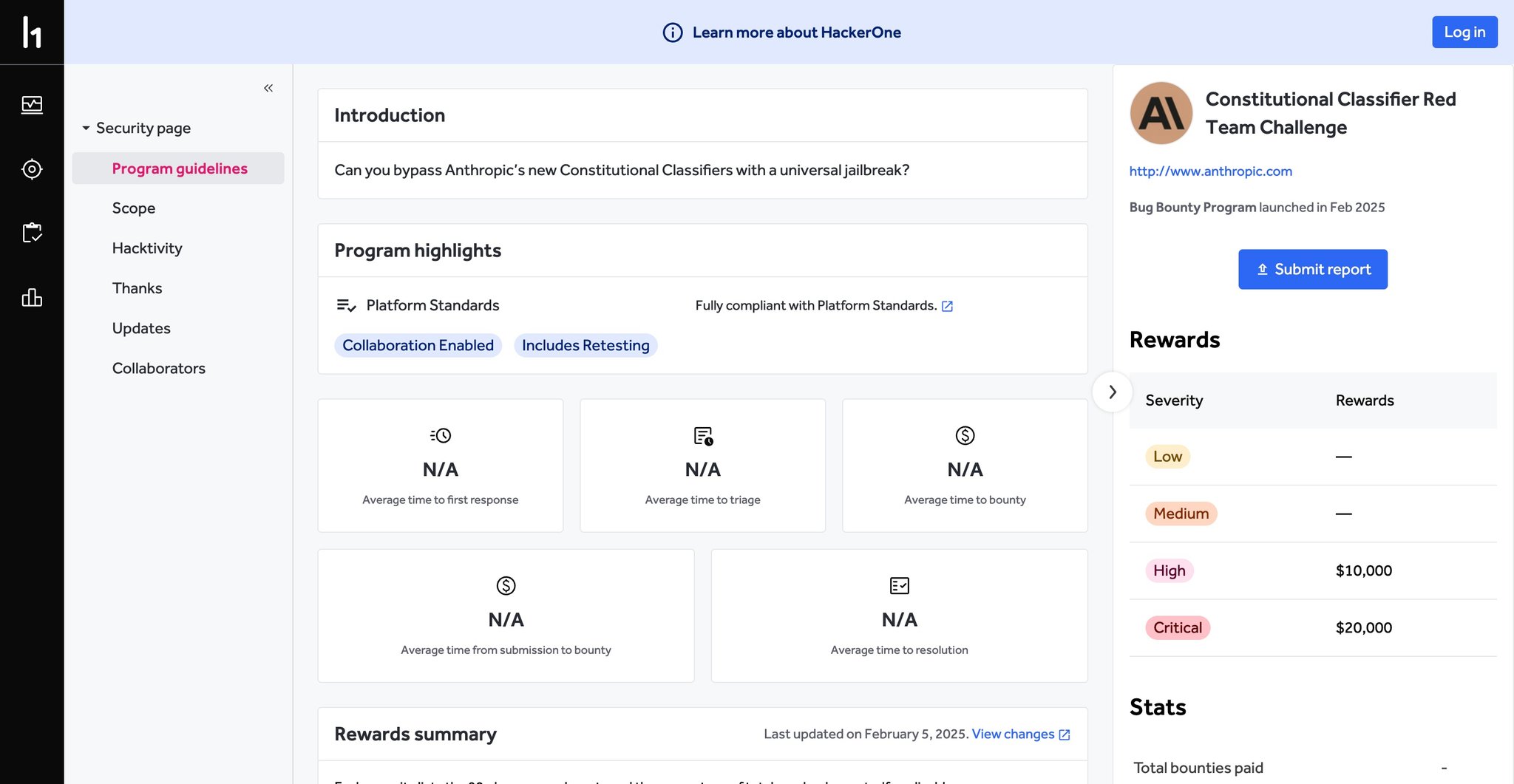Open the leaderboard bar chart icon

click(x=32, y=298)
